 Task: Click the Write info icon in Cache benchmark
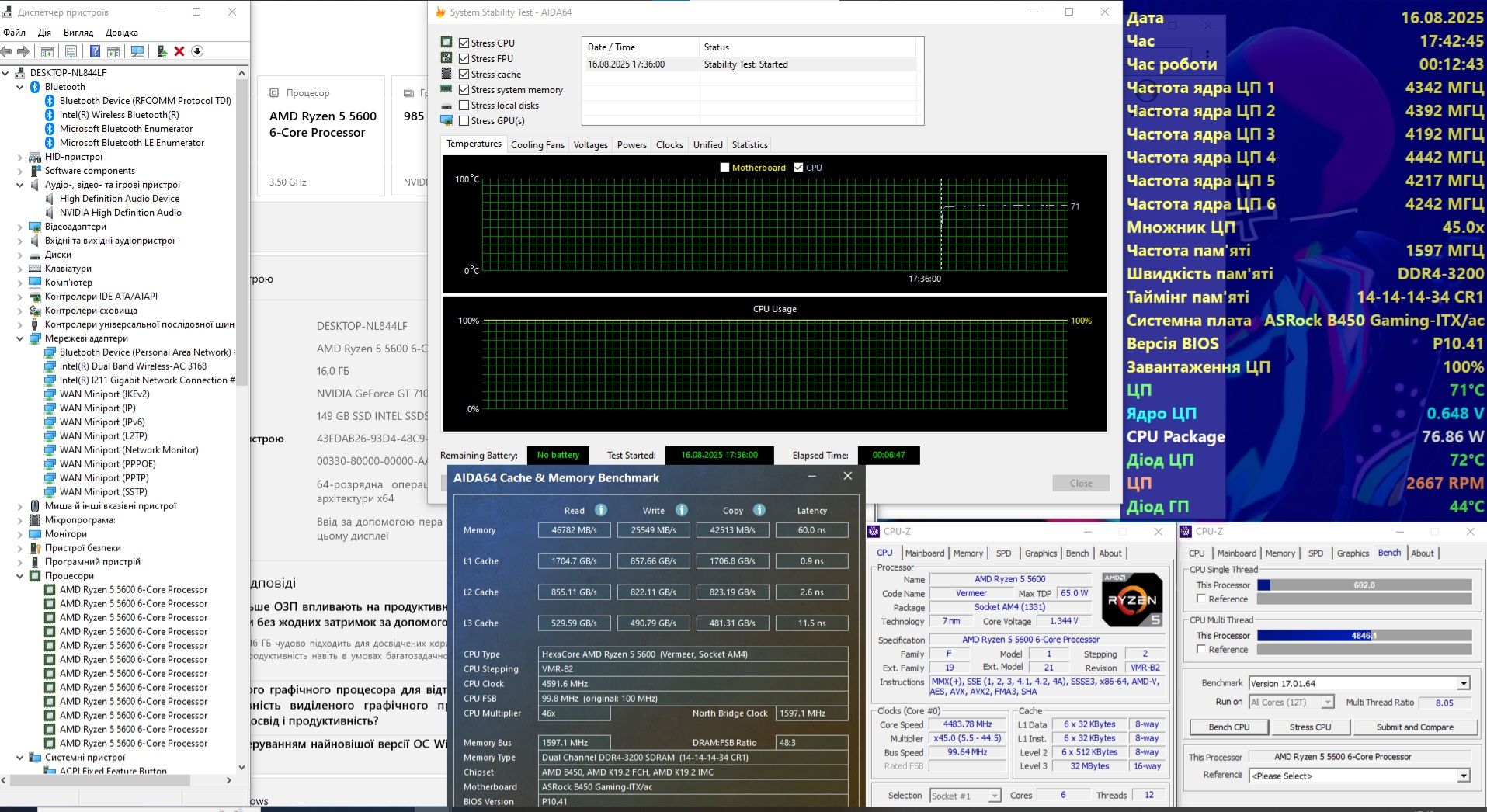(x=682, y=510)
